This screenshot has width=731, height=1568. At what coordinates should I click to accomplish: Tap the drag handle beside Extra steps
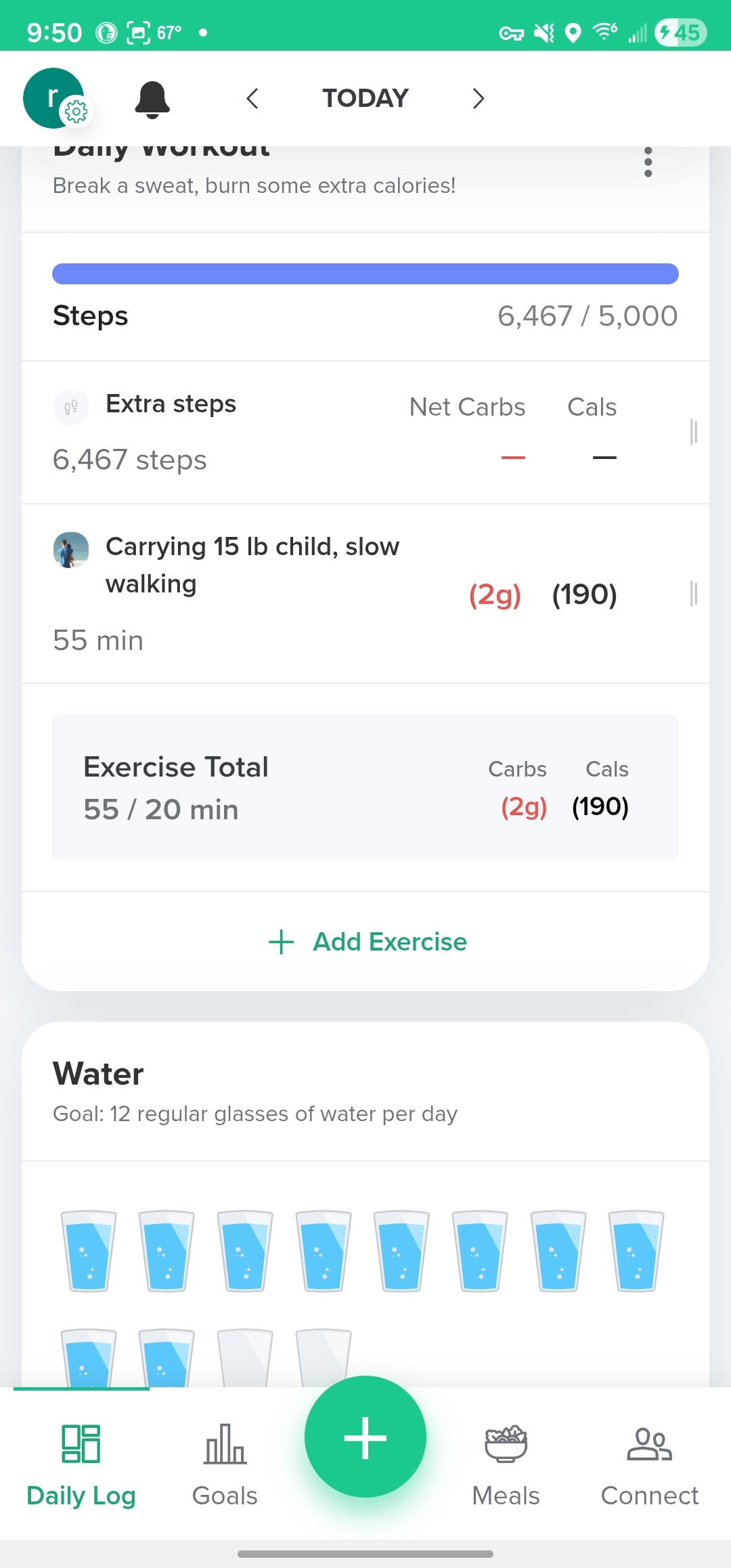pyautogui.click(x=693, y=431)
